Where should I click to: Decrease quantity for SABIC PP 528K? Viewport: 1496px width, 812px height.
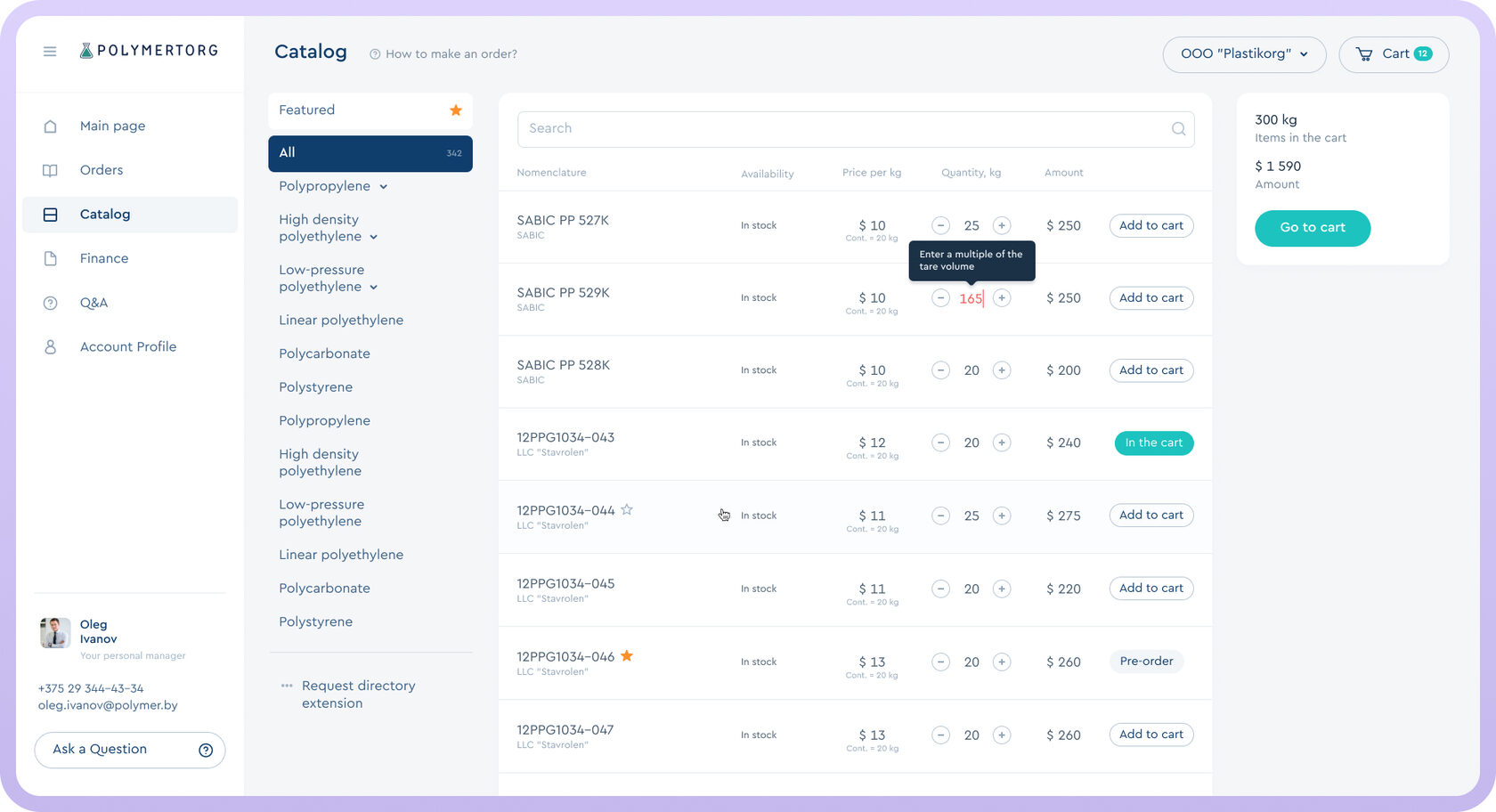pyautogui.click(x=940, y=370)
